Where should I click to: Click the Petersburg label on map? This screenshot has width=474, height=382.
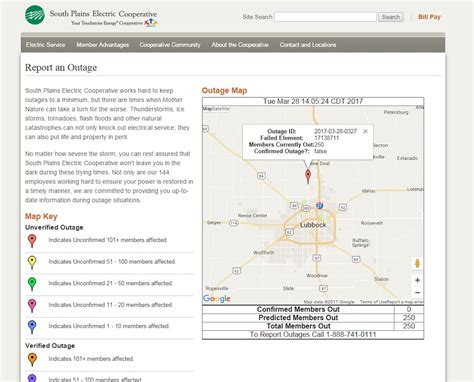396,112
